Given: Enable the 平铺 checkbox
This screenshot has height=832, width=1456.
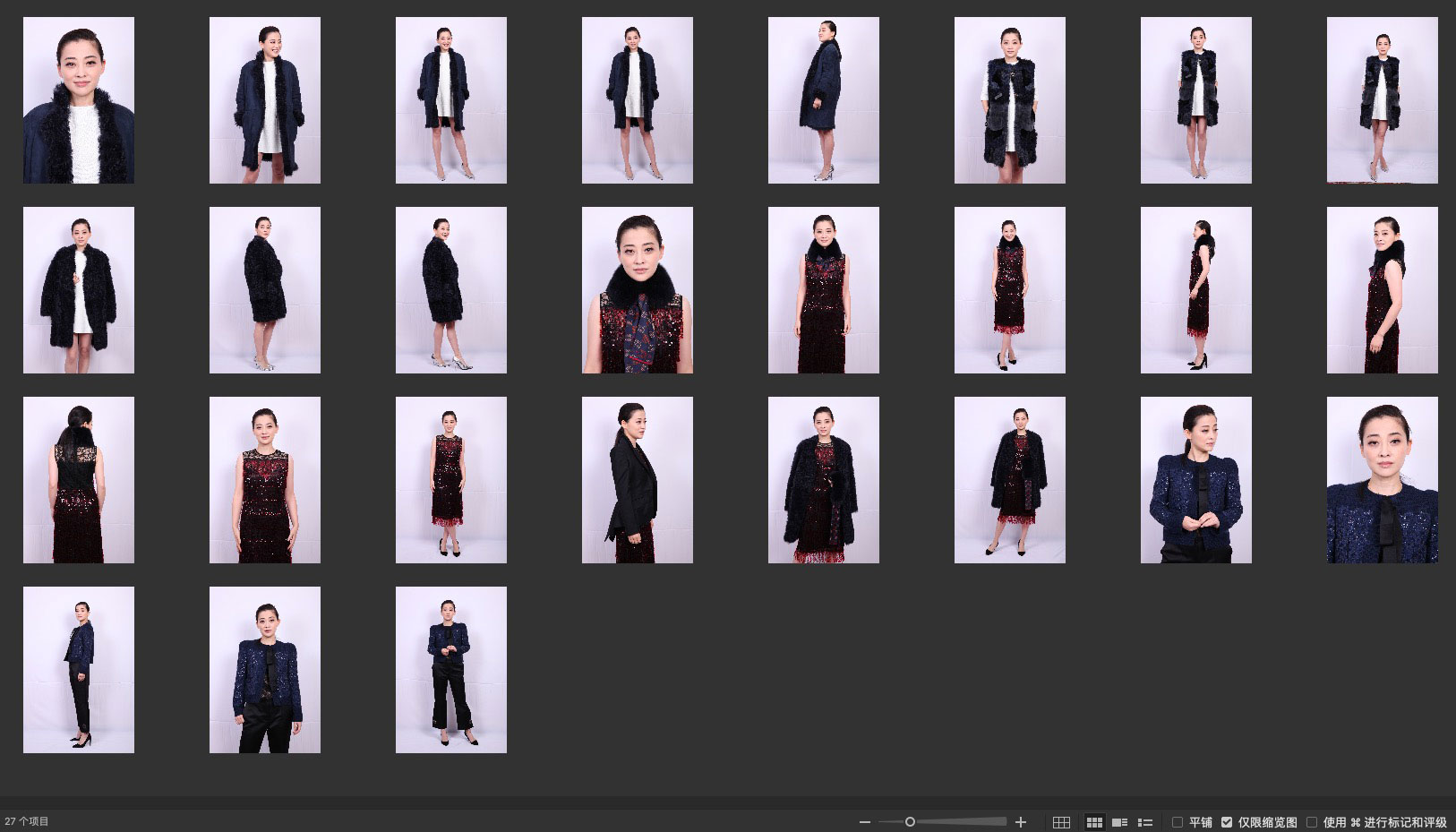Looking at the screenshot, I should pos(1178,822).
